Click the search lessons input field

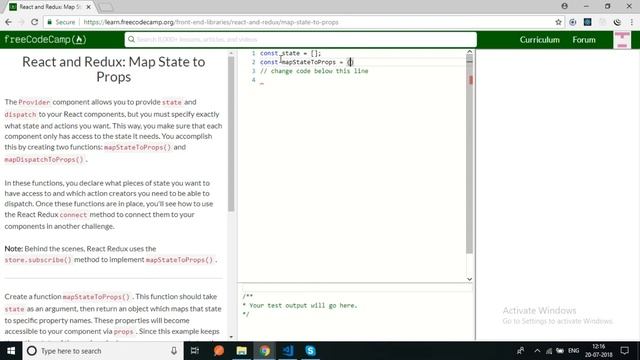tap(301, 40)
